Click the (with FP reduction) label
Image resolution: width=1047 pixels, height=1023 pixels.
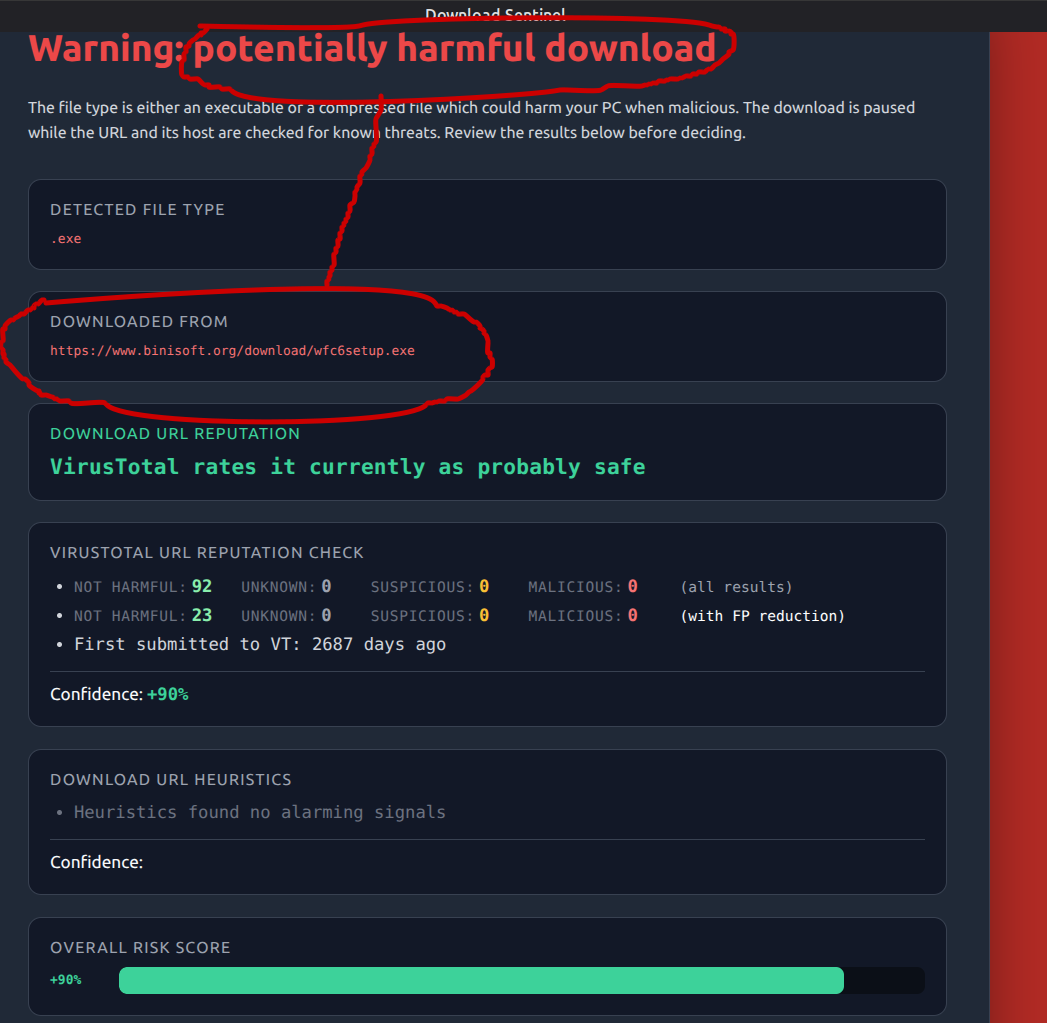pyautogui.click(x=763, y=616)
